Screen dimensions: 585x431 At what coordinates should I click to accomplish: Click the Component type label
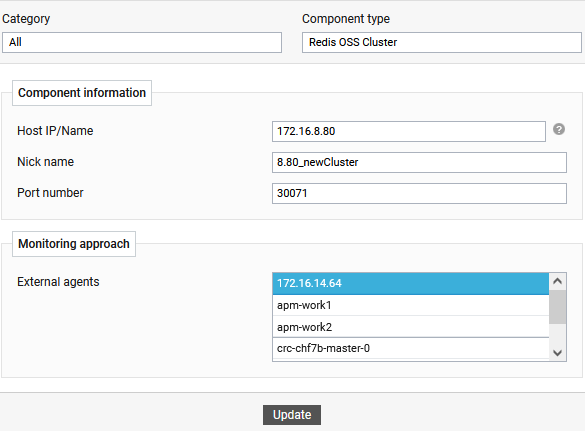coord(346,19)
